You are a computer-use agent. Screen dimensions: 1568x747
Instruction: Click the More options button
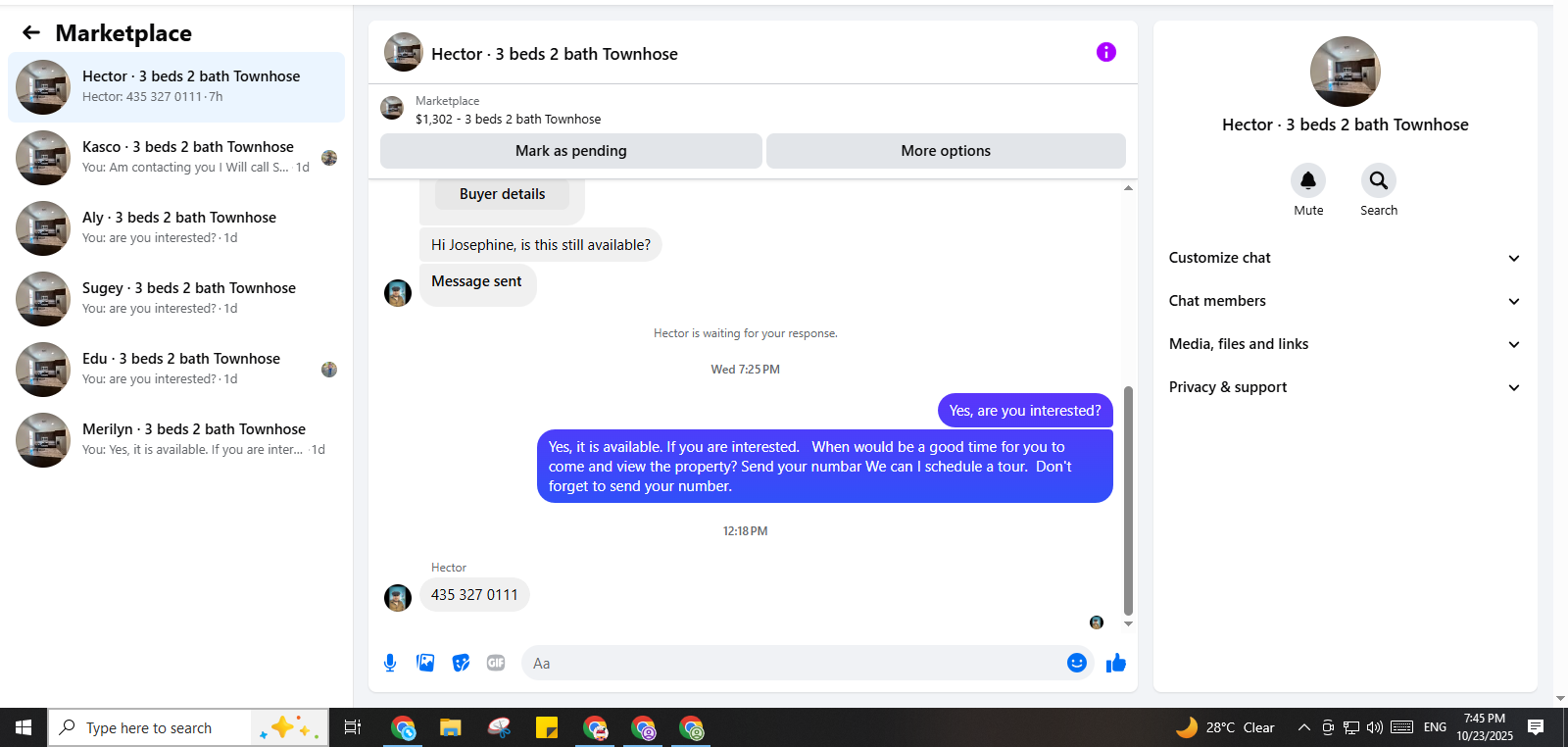(946, 151)
